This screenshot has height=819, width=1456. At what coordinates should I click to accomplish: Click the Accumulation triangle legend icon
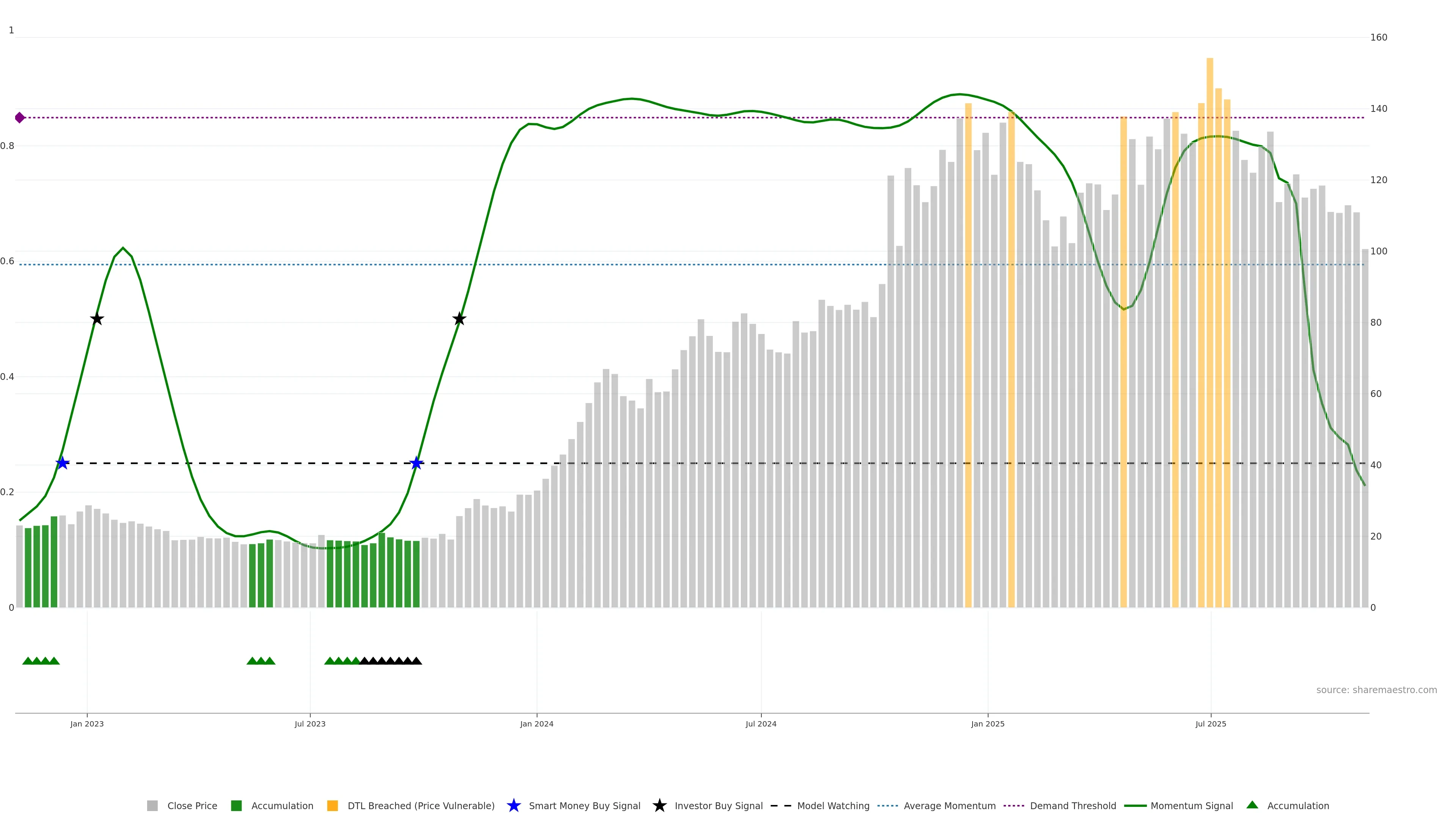(x=1252, y=805)
